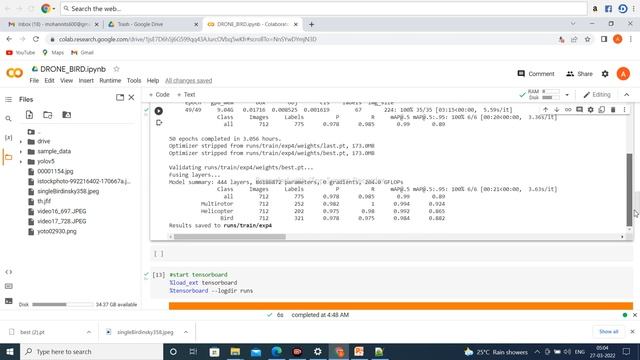Add a comment to the cell
Image resolution: width=640 pixels, height=360 pixels.
579,109
